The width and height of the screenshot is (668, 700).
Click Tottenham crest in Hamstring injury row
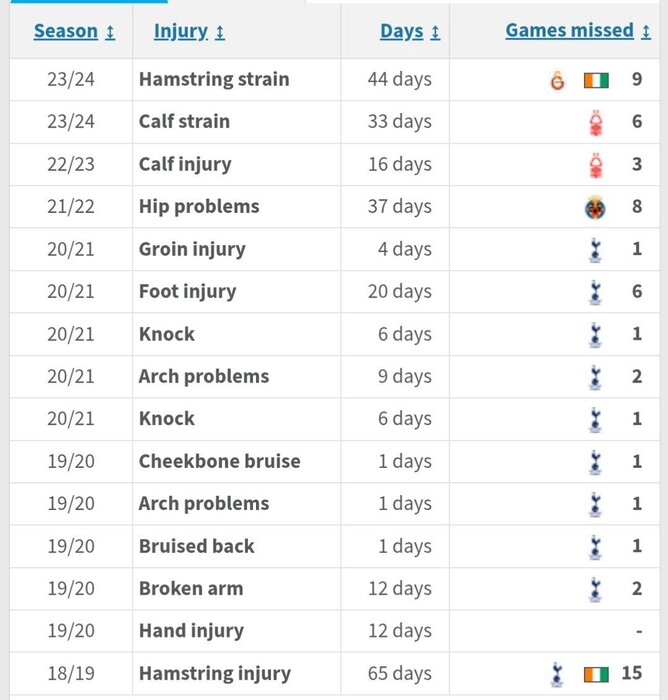click(556, 674)
